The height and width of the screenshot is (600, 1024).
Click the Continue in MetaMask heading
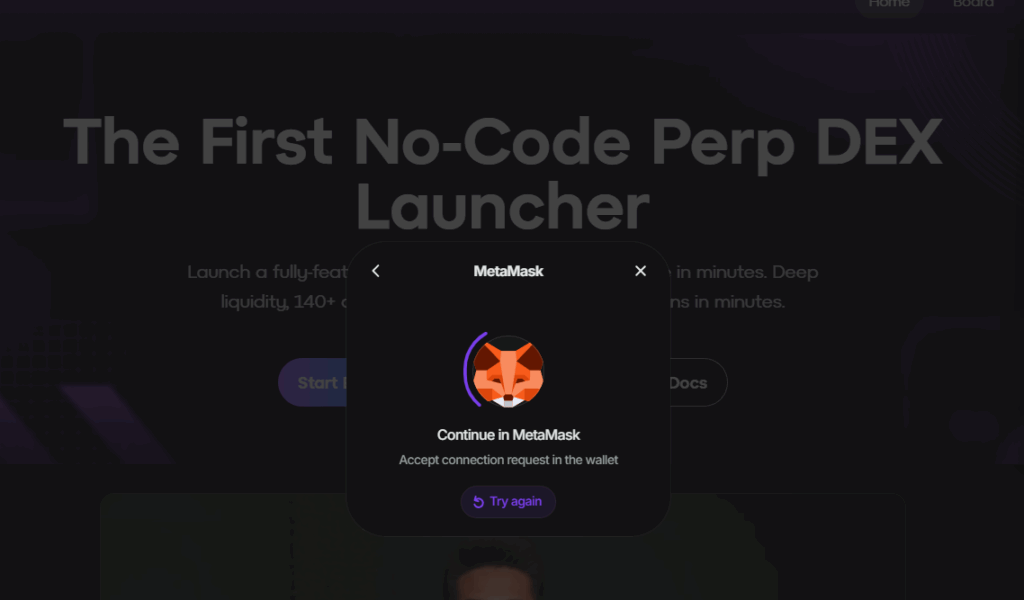coord(508,435)
